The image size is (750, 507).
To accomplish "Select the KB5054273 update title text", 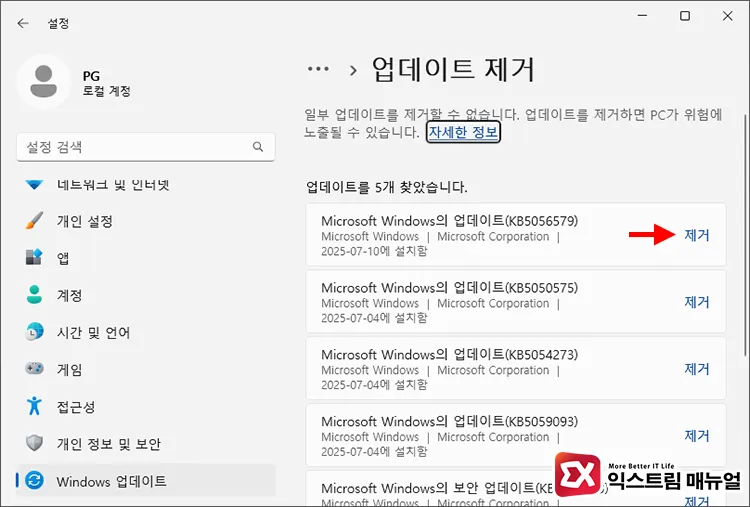I will pyautogui.click(x=450, y=354).
